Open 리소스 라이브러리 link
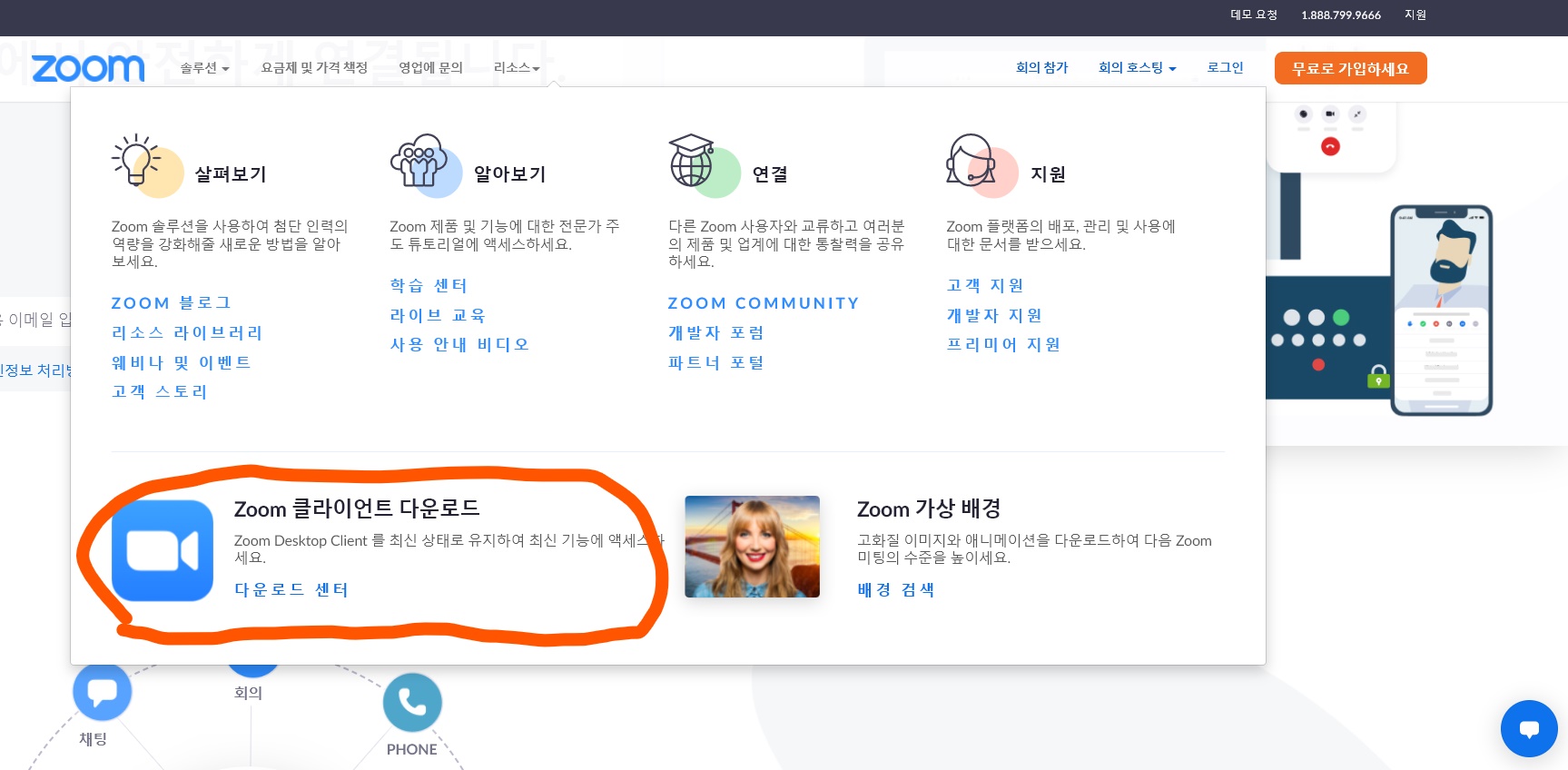 point(186,332)
